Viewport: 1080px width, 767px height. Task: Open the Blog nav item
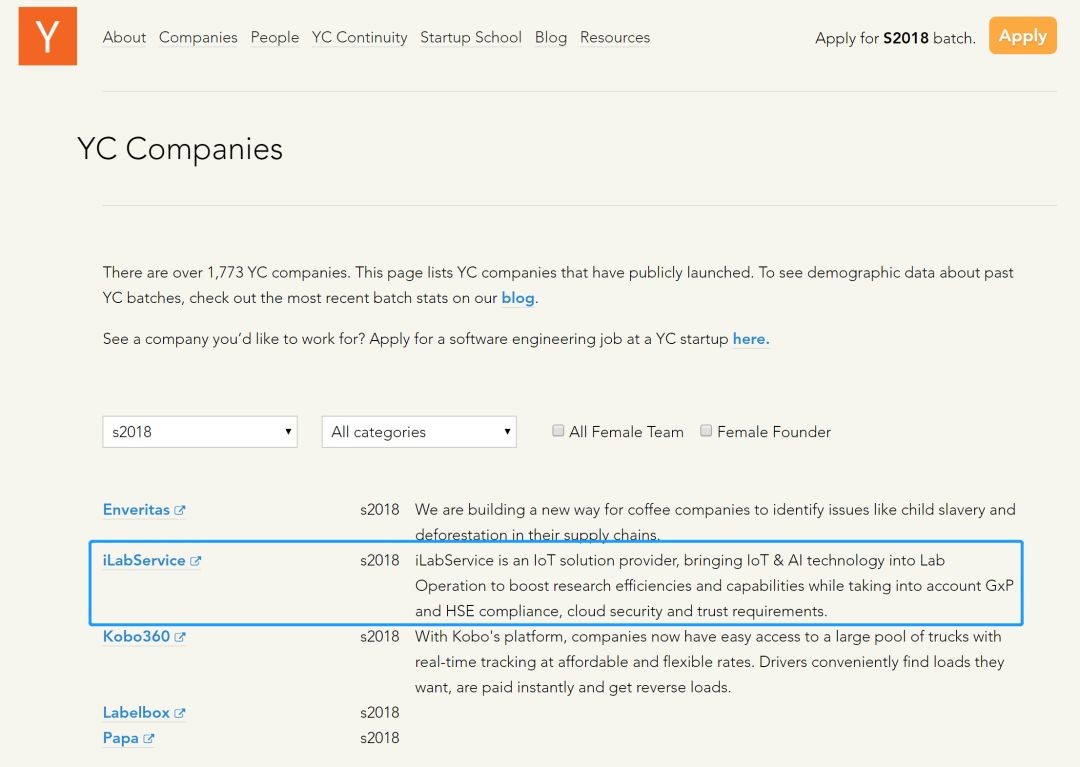pos(551,37)
